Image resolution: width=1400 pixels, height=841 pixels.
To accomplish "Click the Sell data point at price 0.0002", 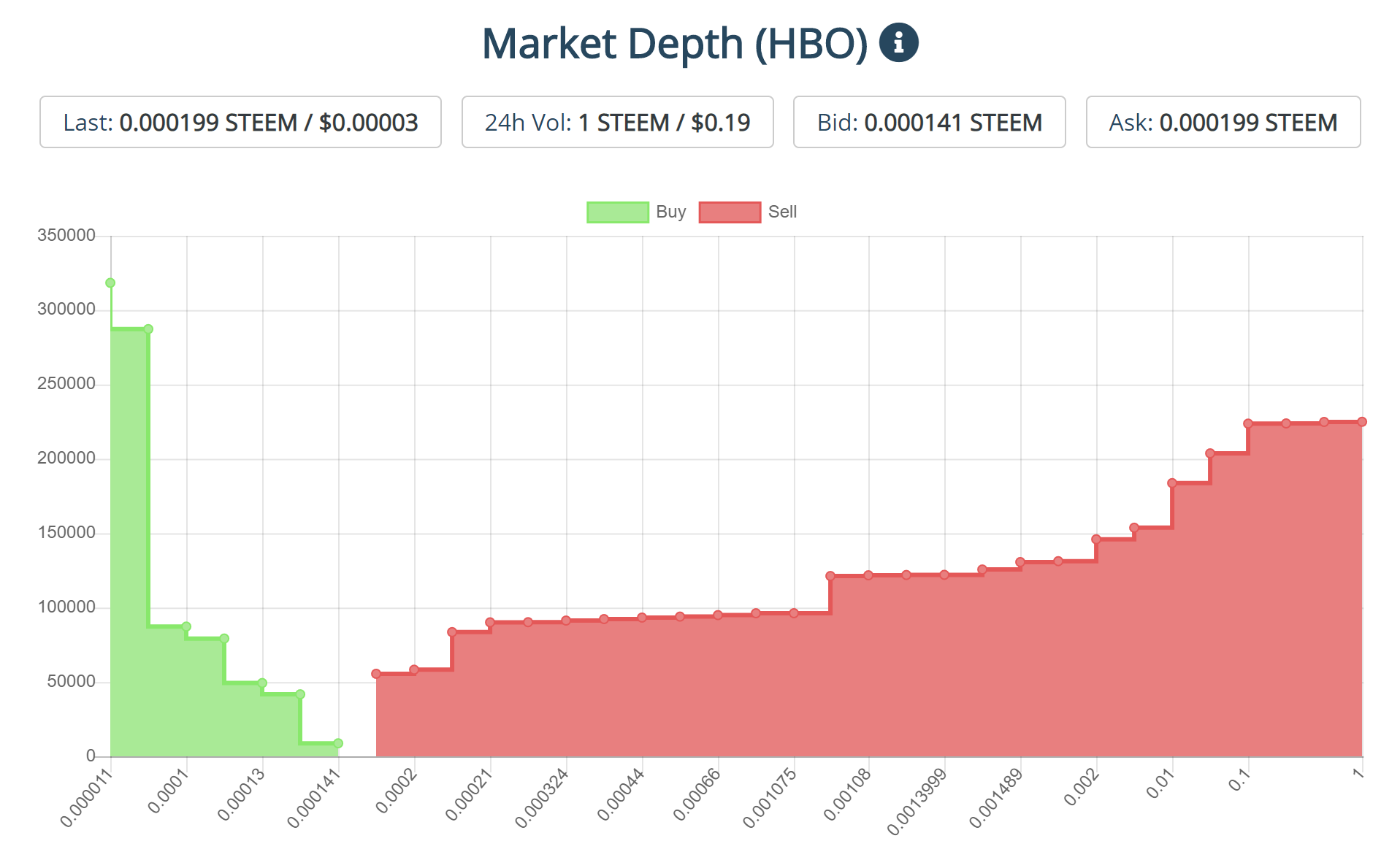I will 414,669.
